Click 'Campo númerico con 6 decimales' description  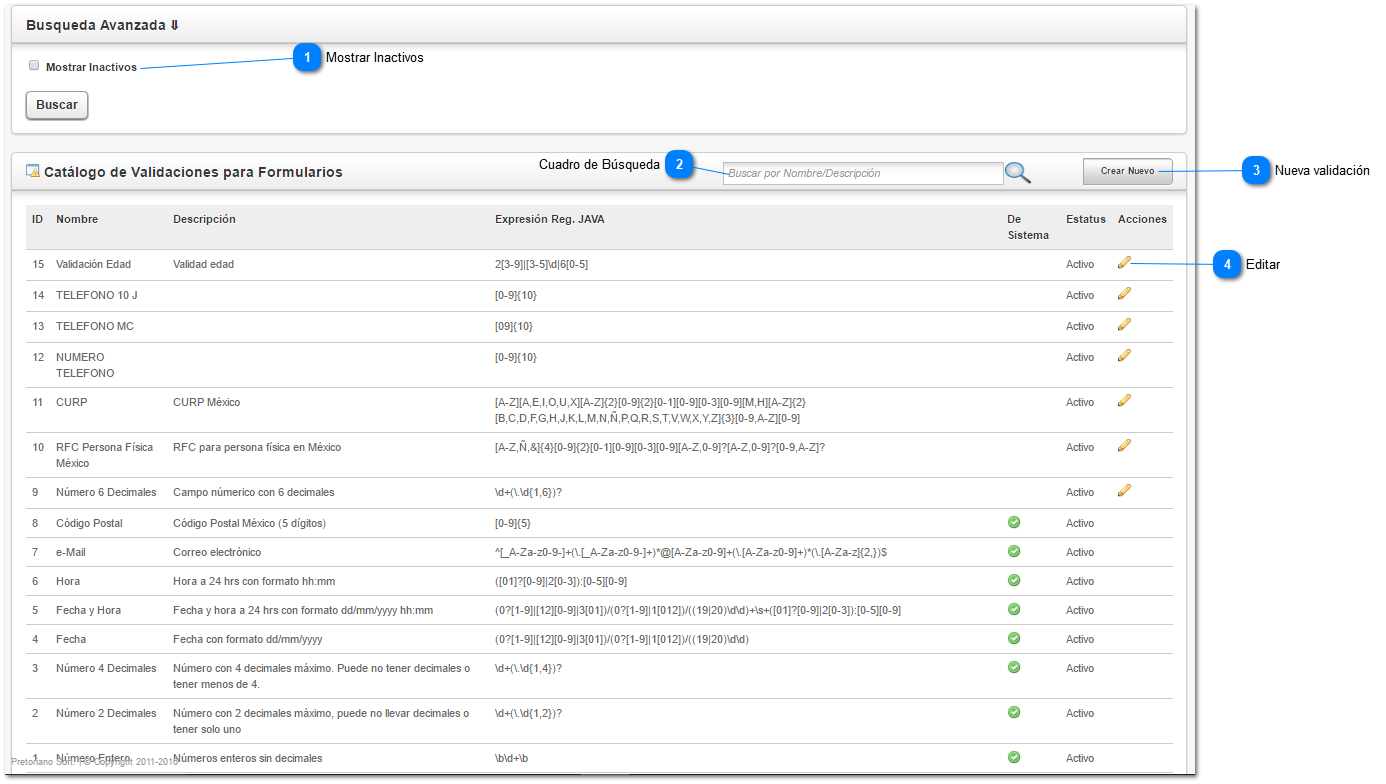(254, 492)
